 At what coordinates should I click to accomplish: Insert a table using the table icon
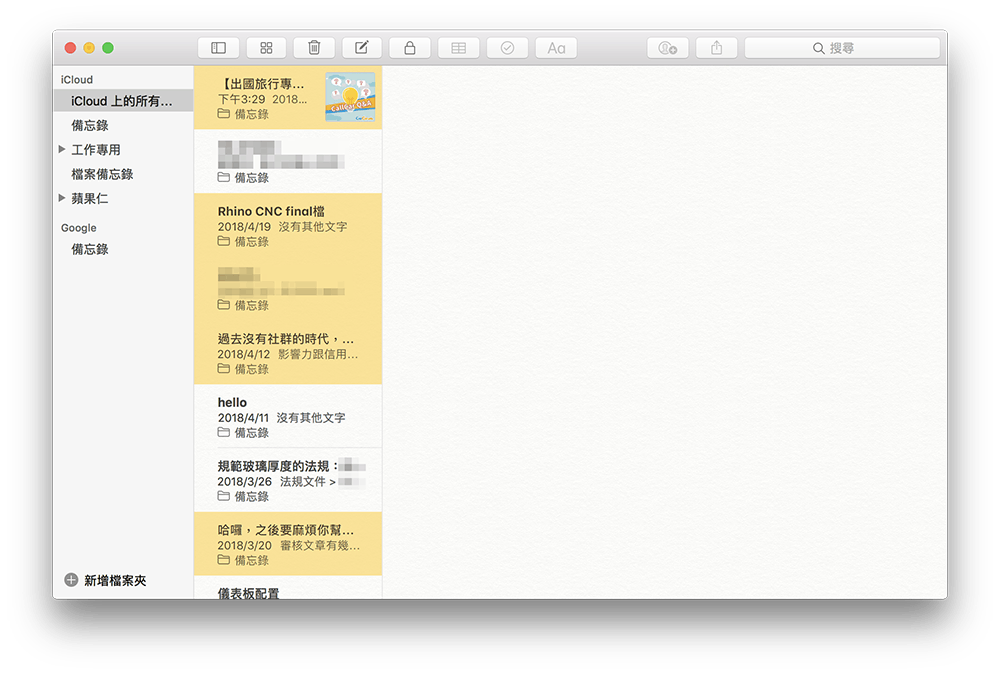pyautogui.click(x=458, y=48)
